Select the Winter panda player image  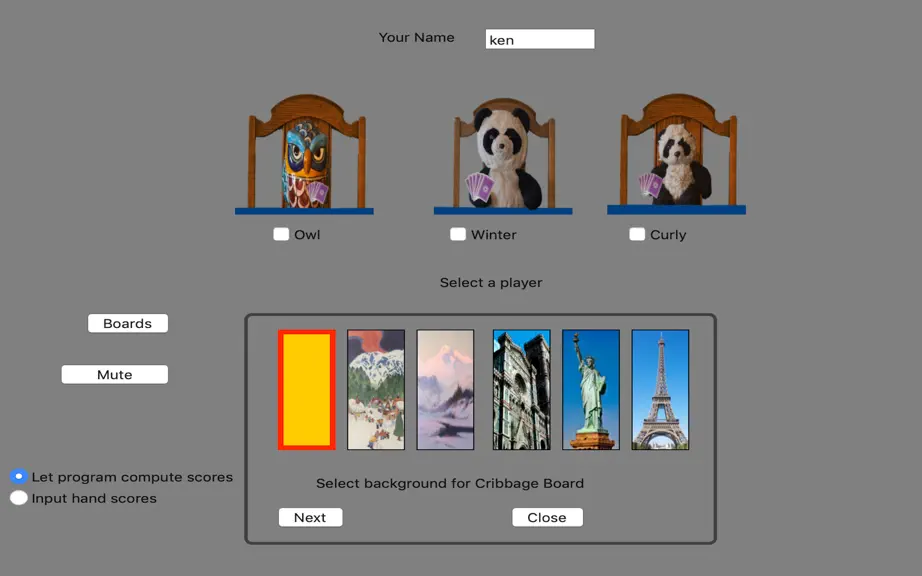coord(503,156)
